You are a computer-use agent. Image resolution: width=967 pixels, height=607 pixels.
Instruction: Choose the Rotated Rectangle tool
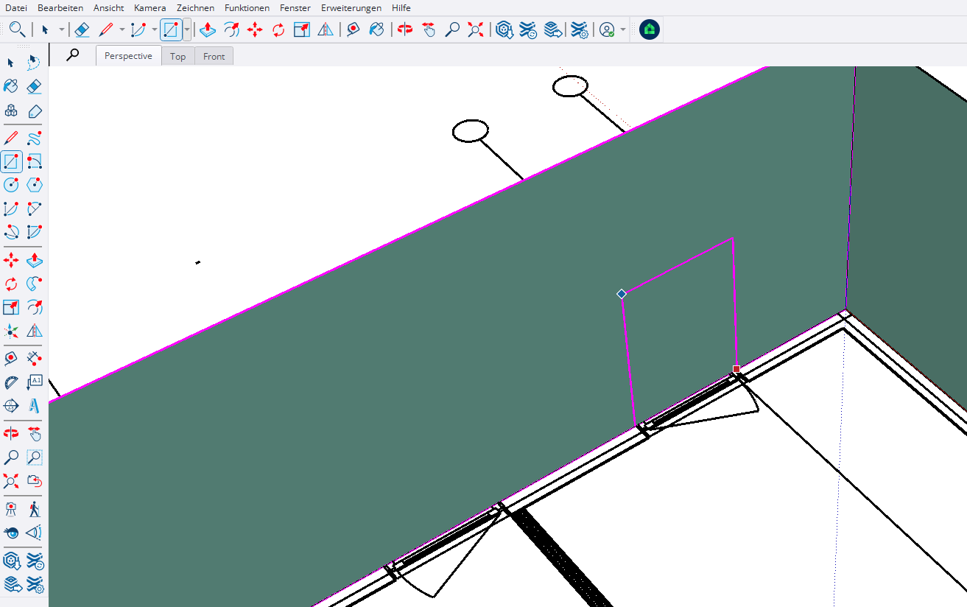(x=35, y=162)
